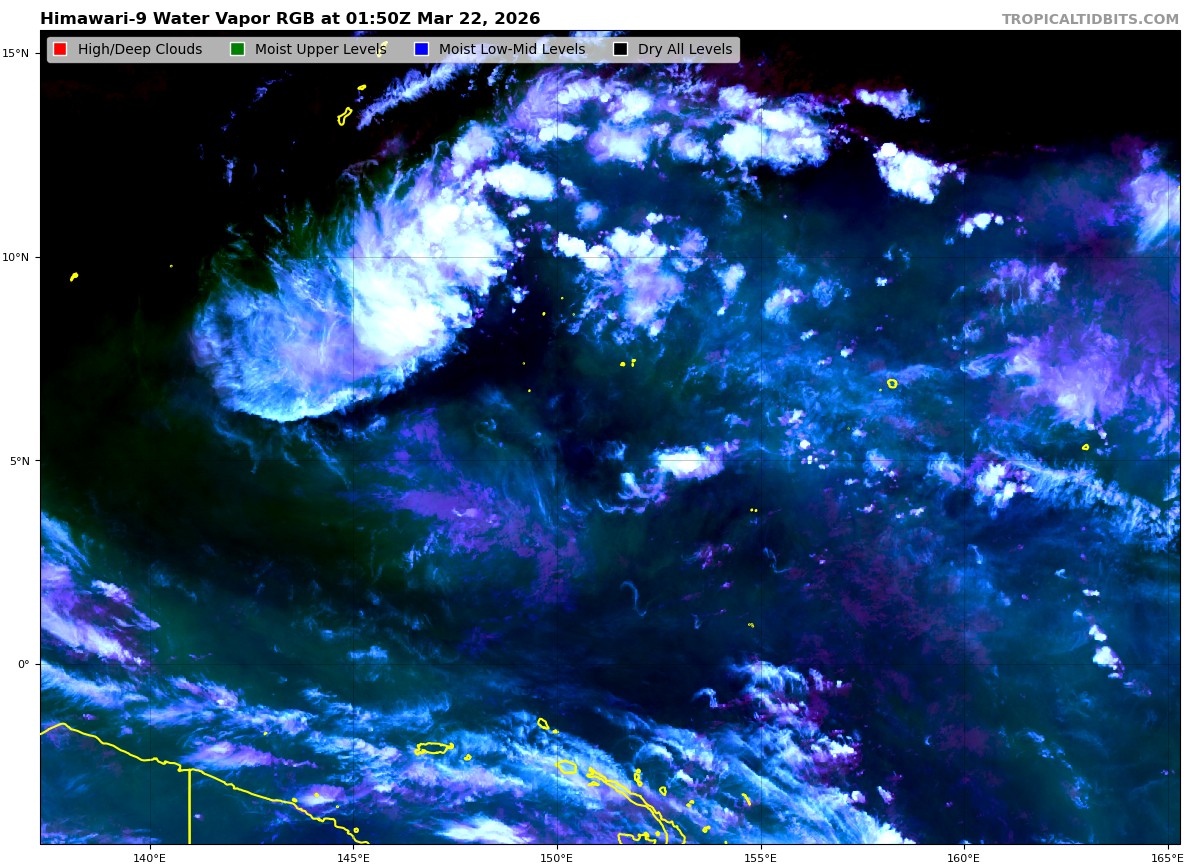Click the 5°N latitude tick label
This screenshot has width=1200, height=867.
pos(22,461)
